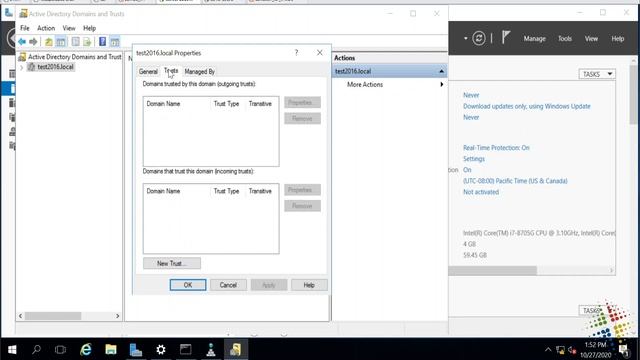Click the Not activated link

[x=481, y=192]
